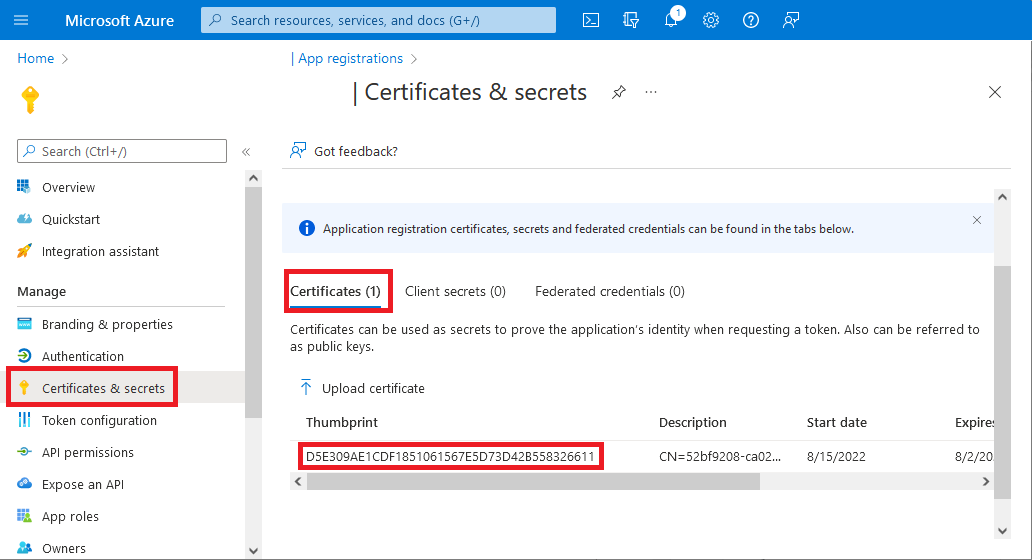Navigate to App registrations breadcrumb
1032x560 pixels.
(x=350, y=59)
